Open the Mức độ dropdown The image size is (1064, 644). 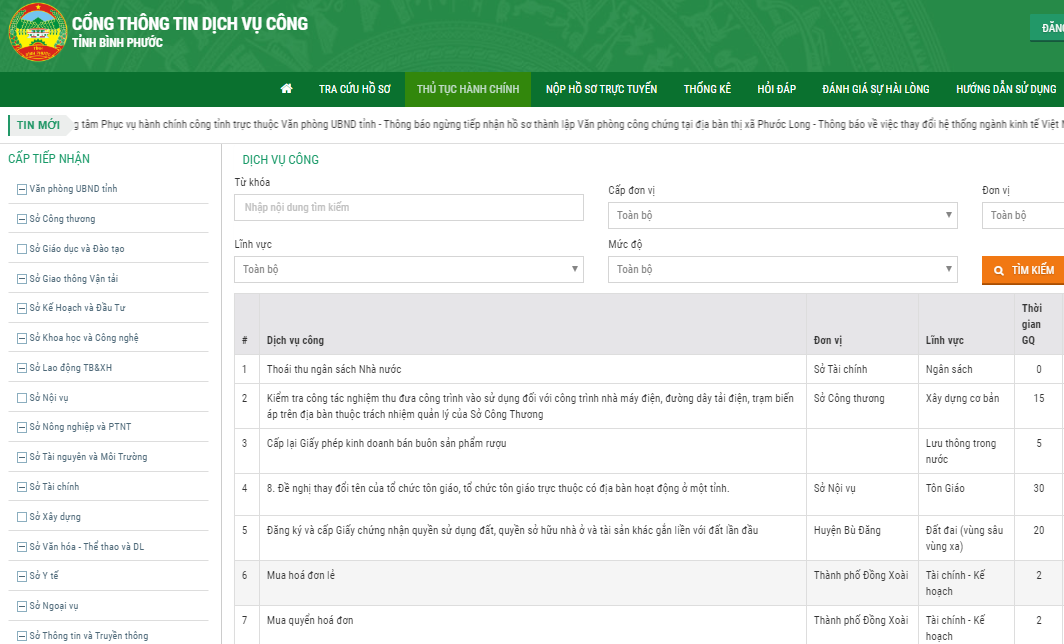tap(782, 269)
